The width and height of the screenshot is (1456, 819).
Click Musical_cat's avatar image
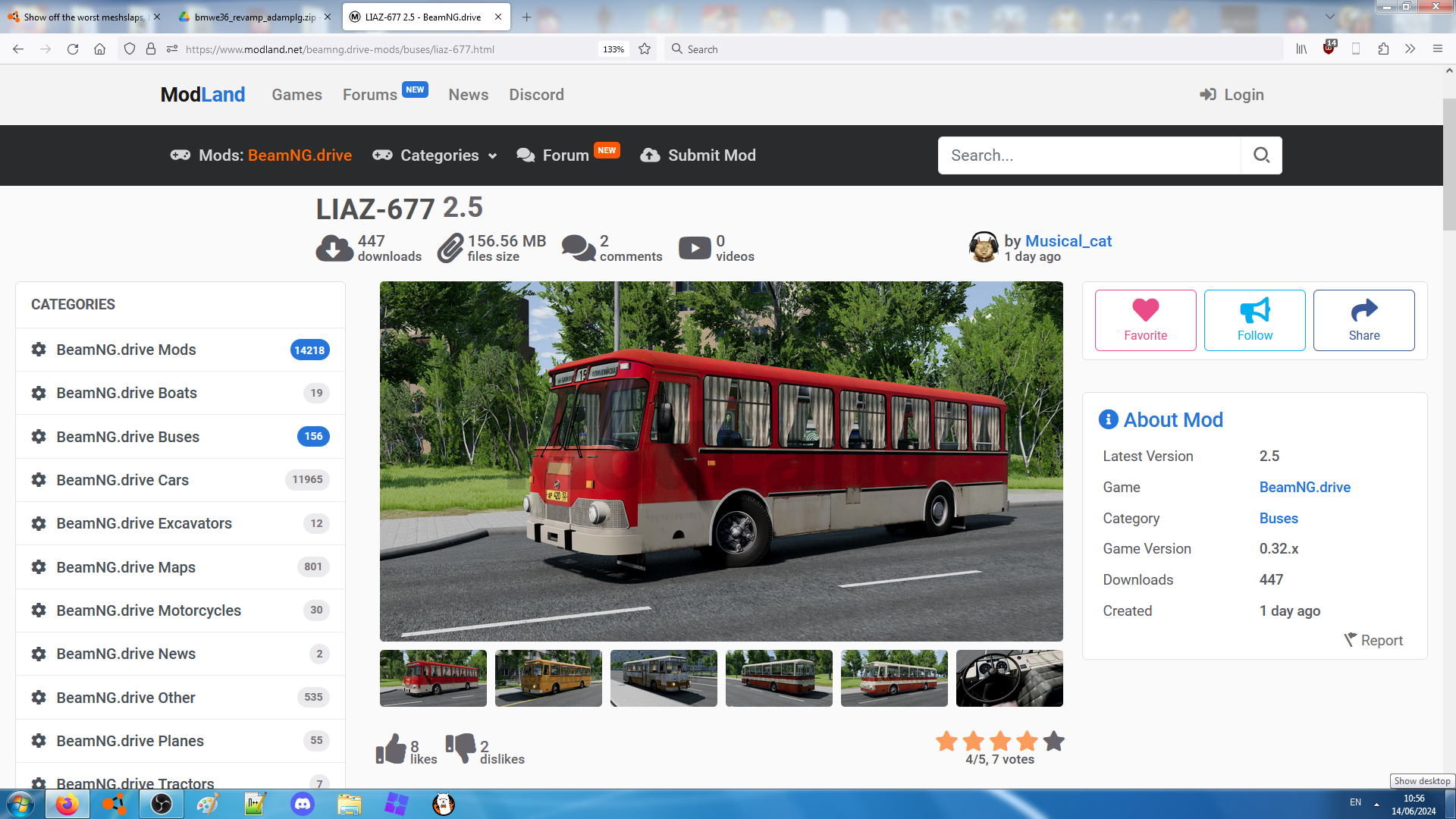tap(984, 247)
